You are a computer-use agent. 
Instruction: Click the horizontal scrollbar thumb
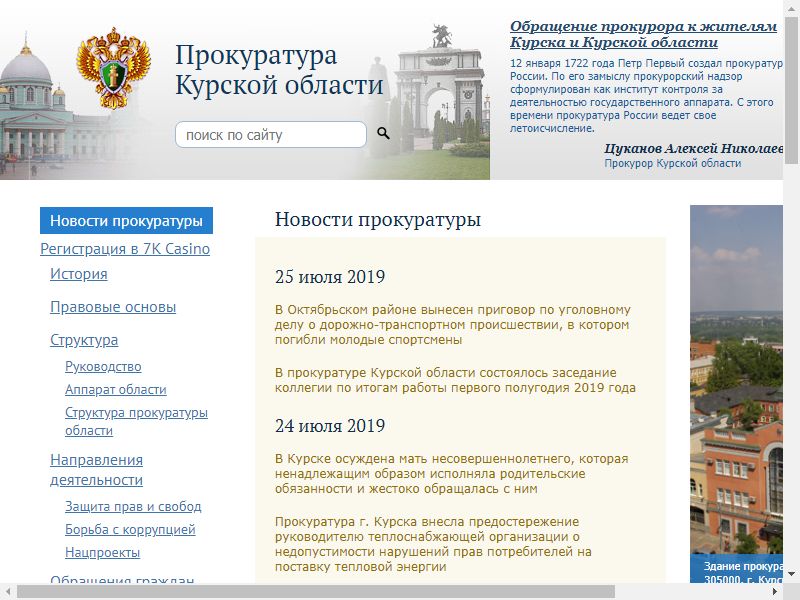[316, 592]
